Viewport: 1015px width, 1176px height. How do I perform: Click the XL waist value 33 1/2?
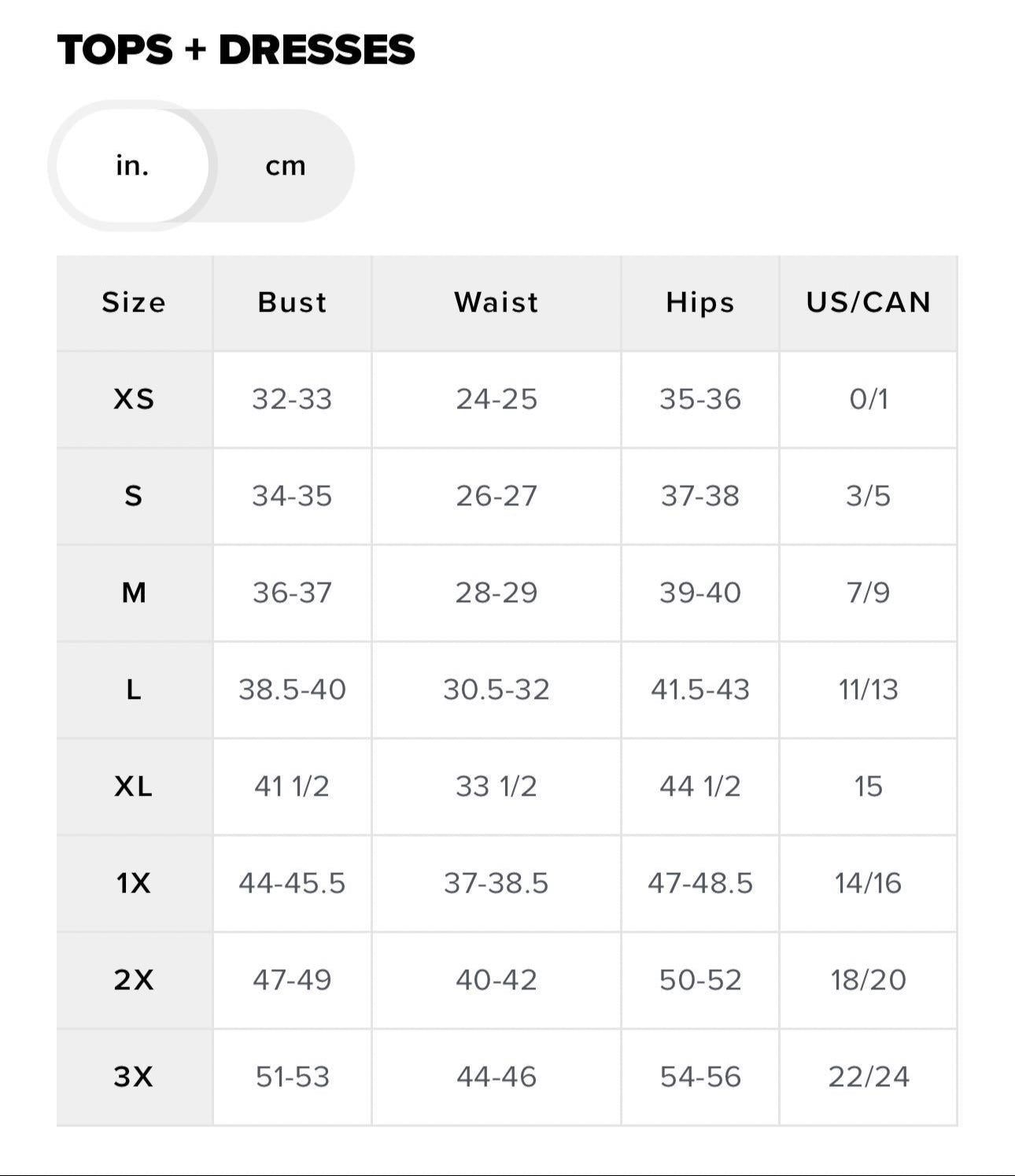click(496, 786)
